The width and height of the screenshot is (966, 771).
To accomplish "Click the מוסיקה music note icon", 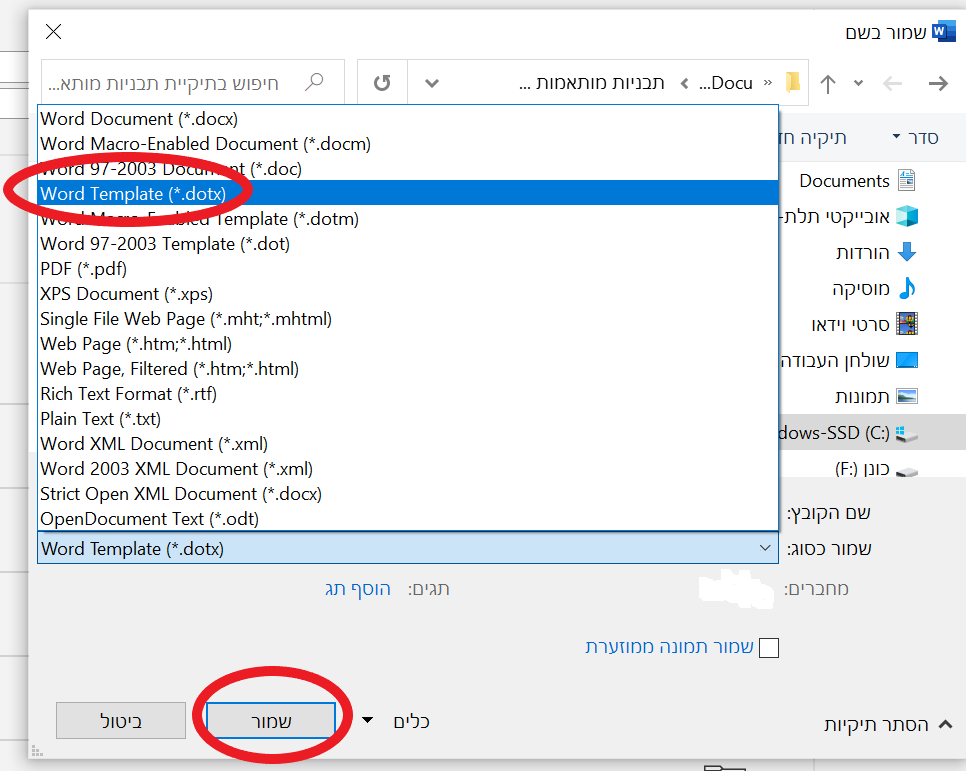I will tap(907, 288).
